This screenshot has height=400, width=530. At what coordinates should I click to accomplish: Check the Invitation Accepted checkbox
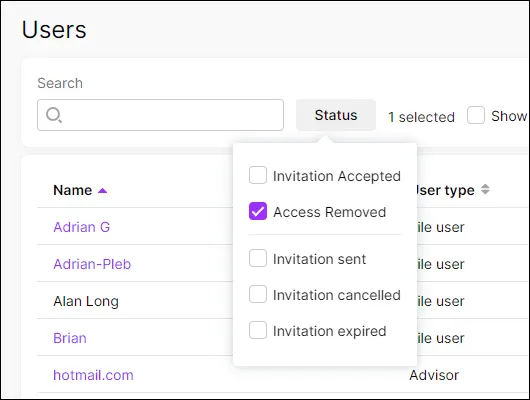258,175
